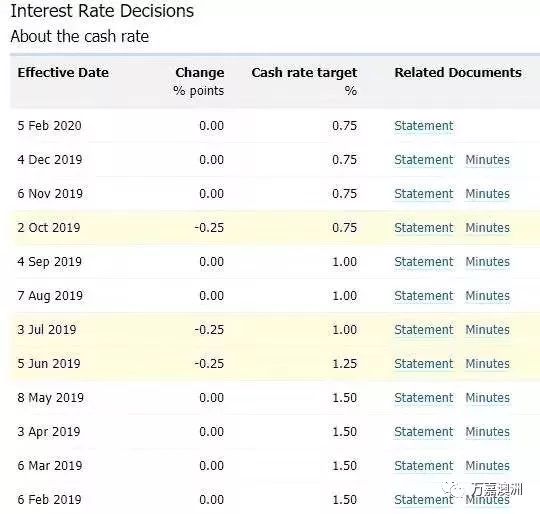
Task: Open the 6 Feb 2019 Statement link
Action: (424, 500)
